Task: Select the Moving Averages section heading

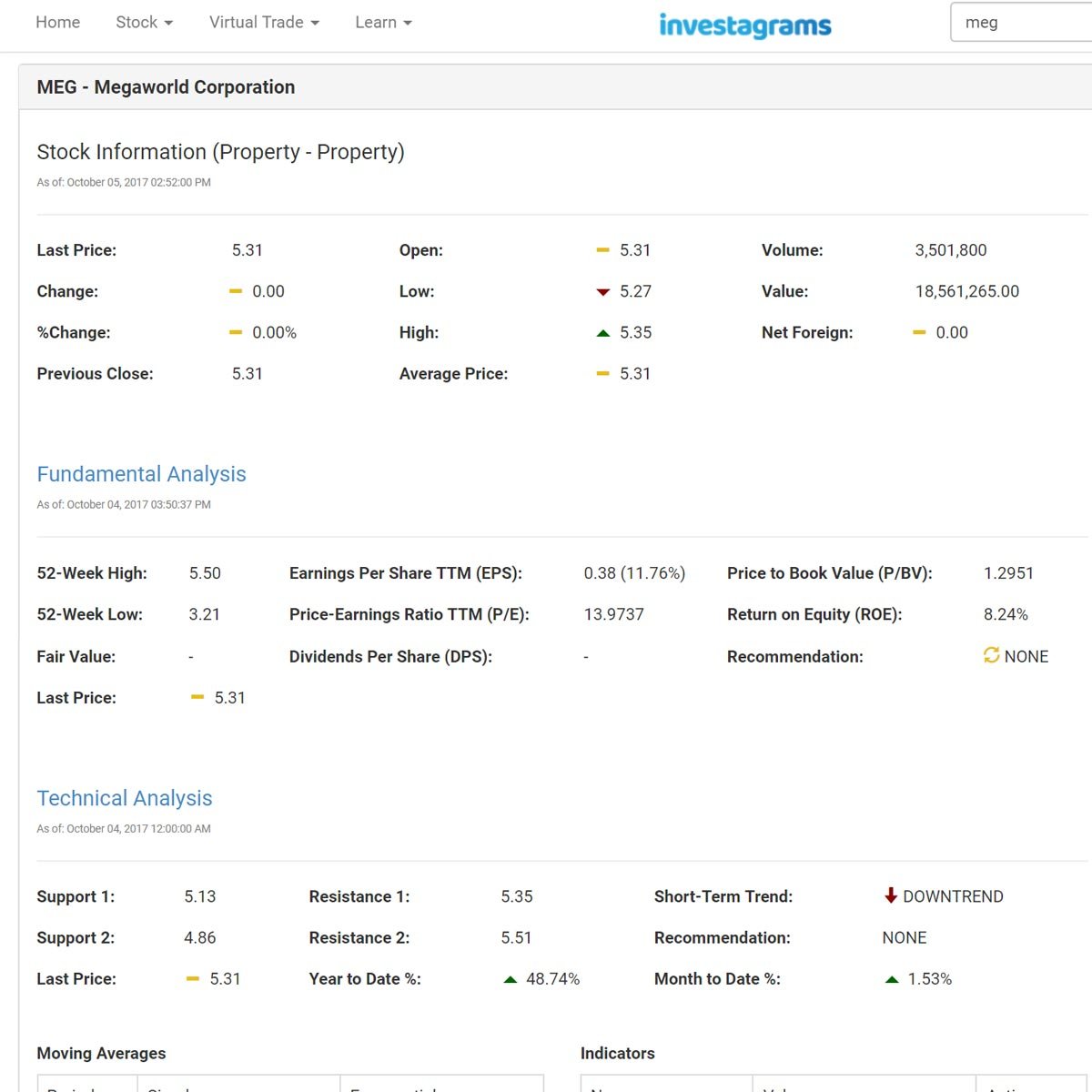Action: pyautogui.click(x=101, y=1053)
